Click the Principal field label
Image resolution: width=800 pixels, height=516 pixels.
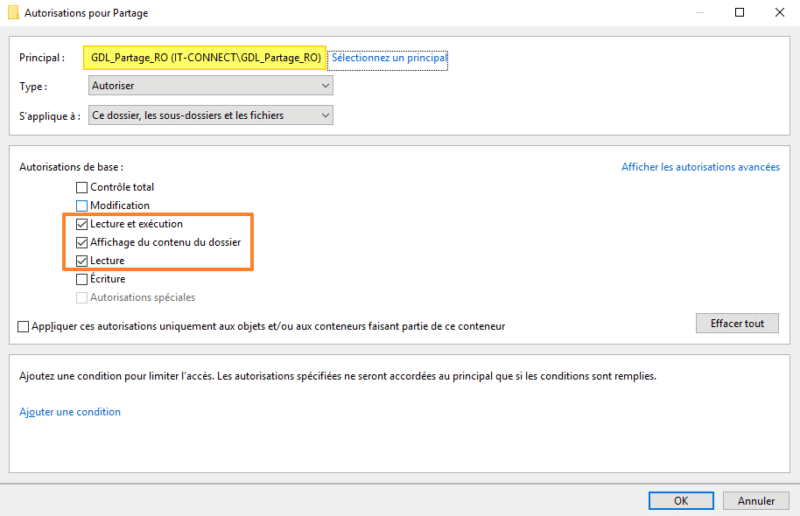[42, 58]
